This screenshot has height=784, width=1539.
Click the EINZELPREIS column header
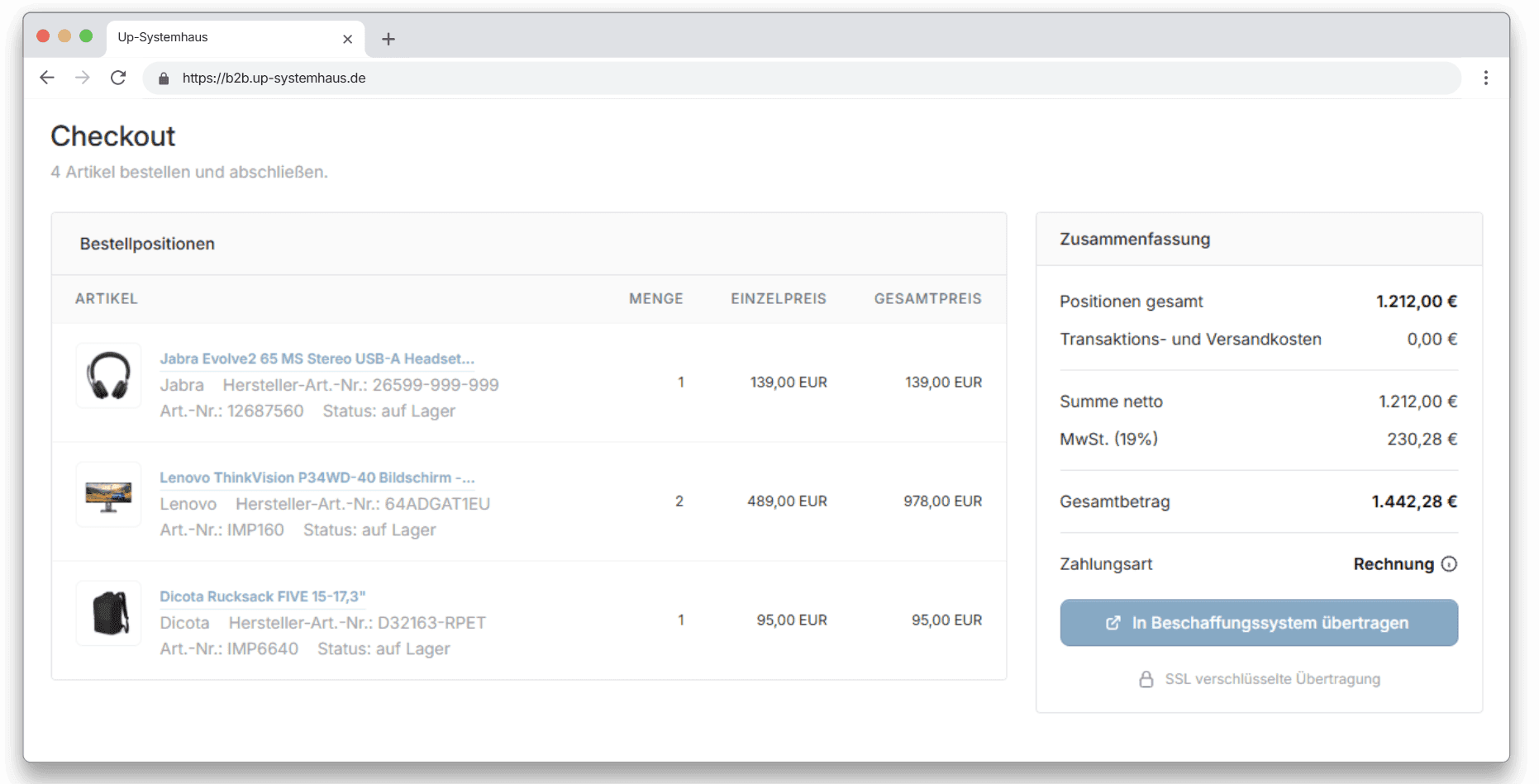click(779, 299)
